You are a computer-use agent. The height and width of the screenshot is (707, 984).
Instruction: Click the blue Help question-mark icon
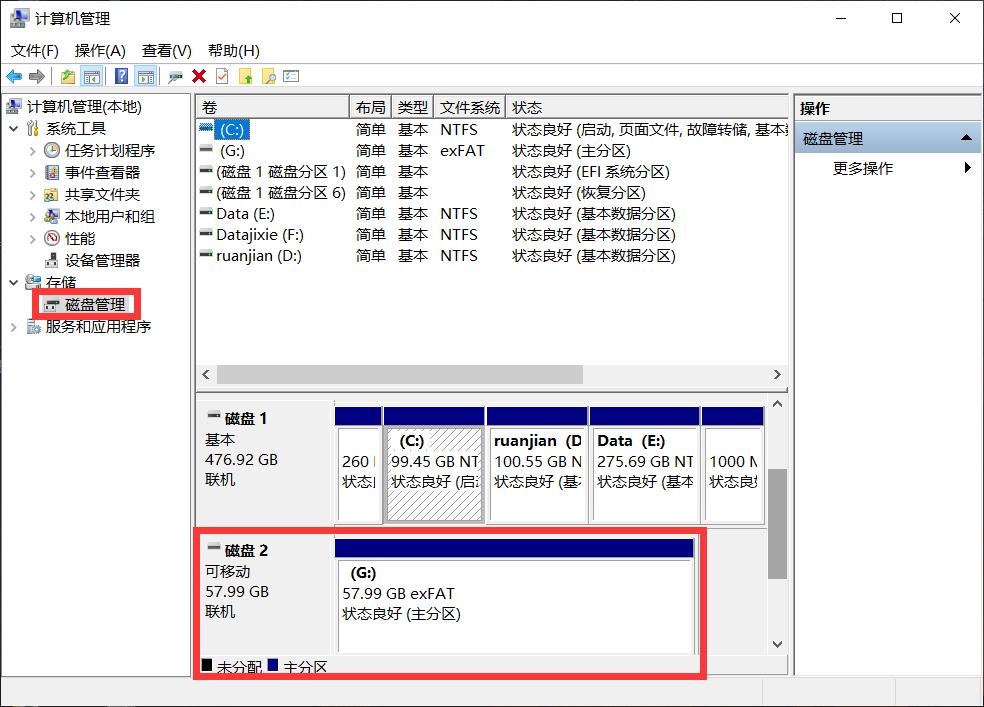(121, 77)
